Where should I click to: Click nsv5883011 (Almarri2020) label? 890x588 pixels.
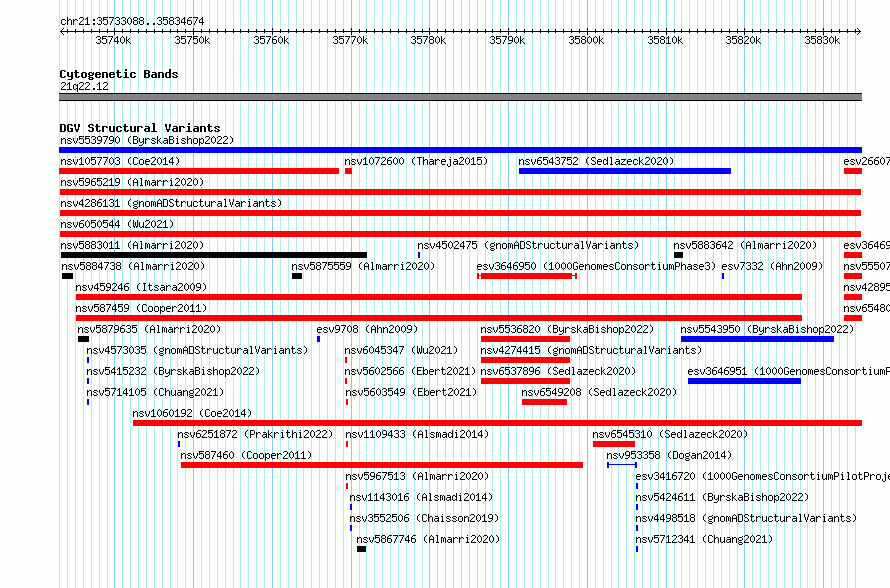point(132,245)
